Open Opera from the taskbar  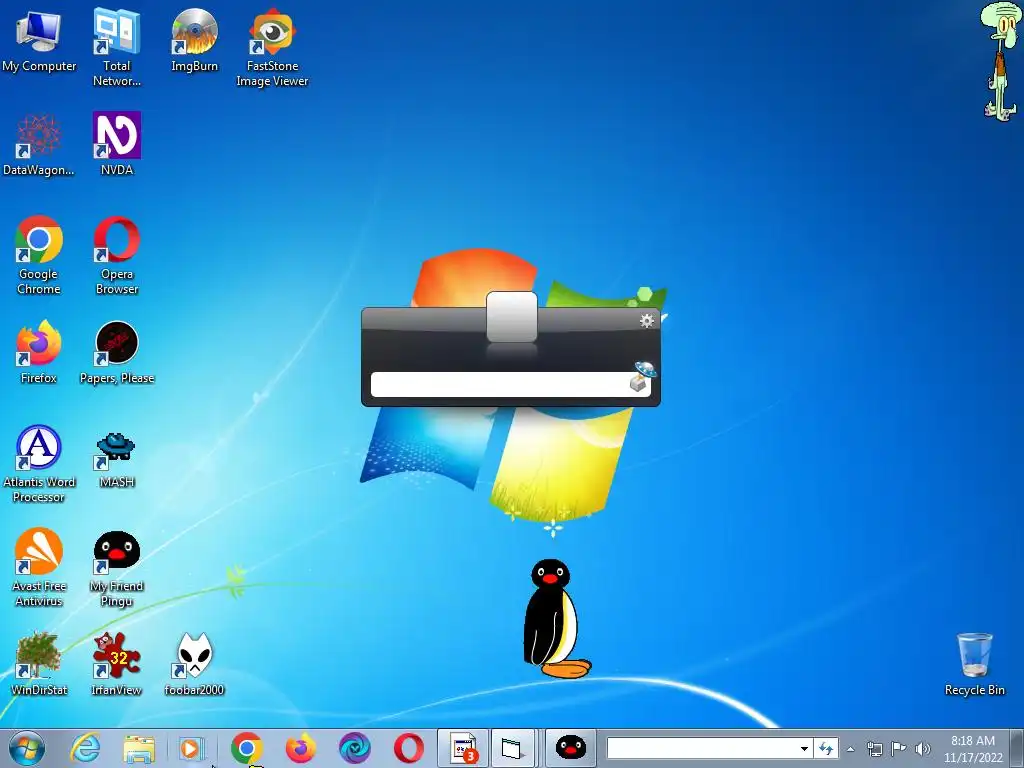point(409,748)
